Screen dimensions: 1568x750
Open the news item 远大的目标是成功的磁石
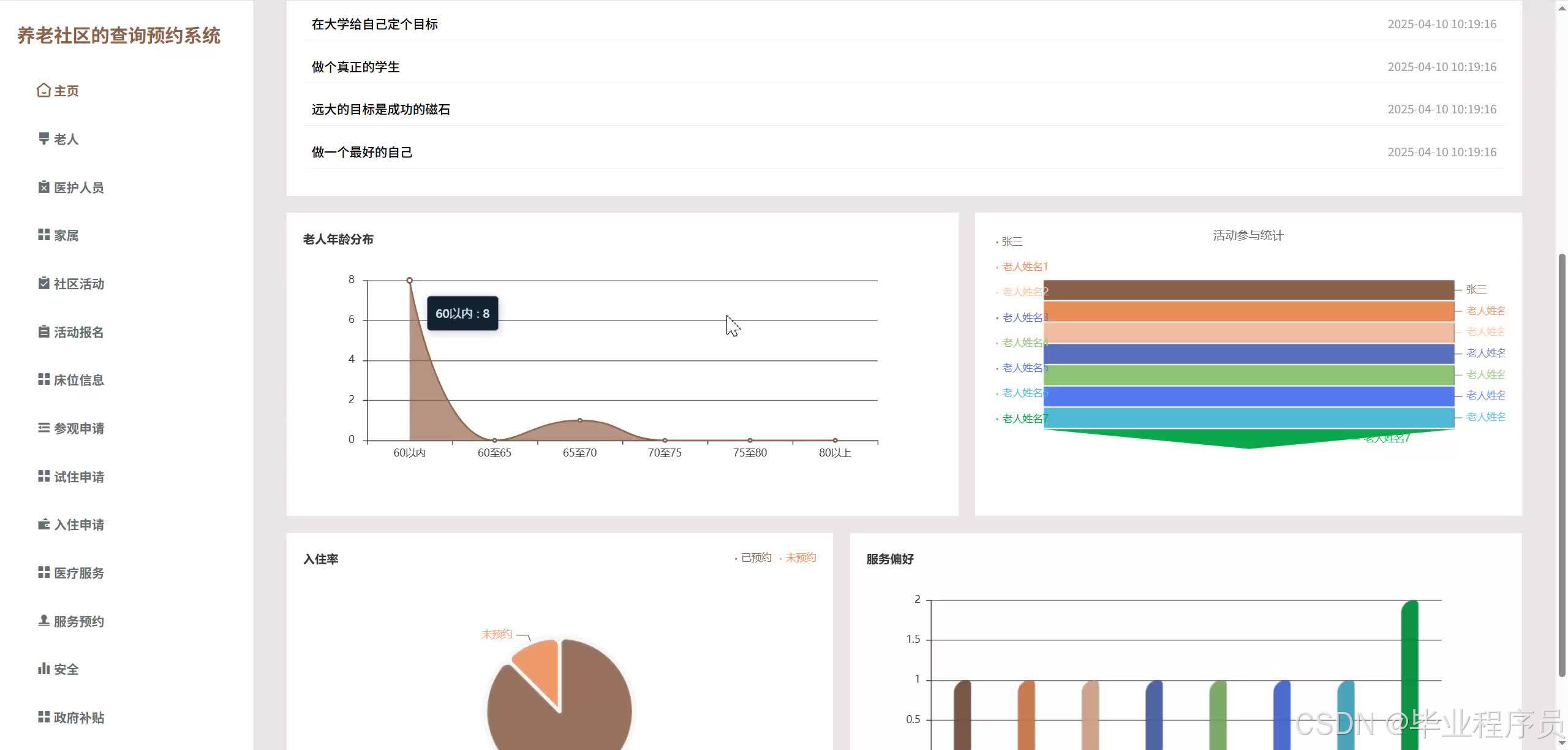pos(380,109)
